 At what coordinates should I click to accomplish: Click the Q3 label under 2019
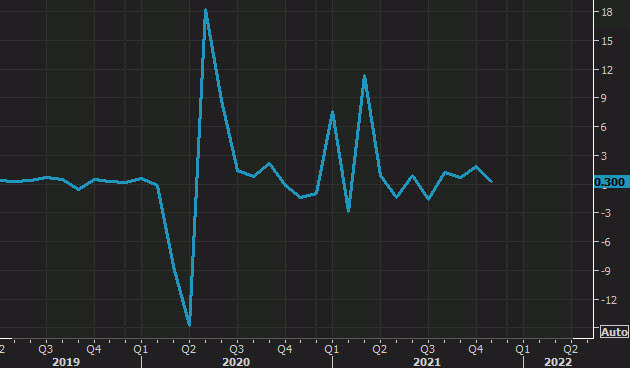[45, 349]
